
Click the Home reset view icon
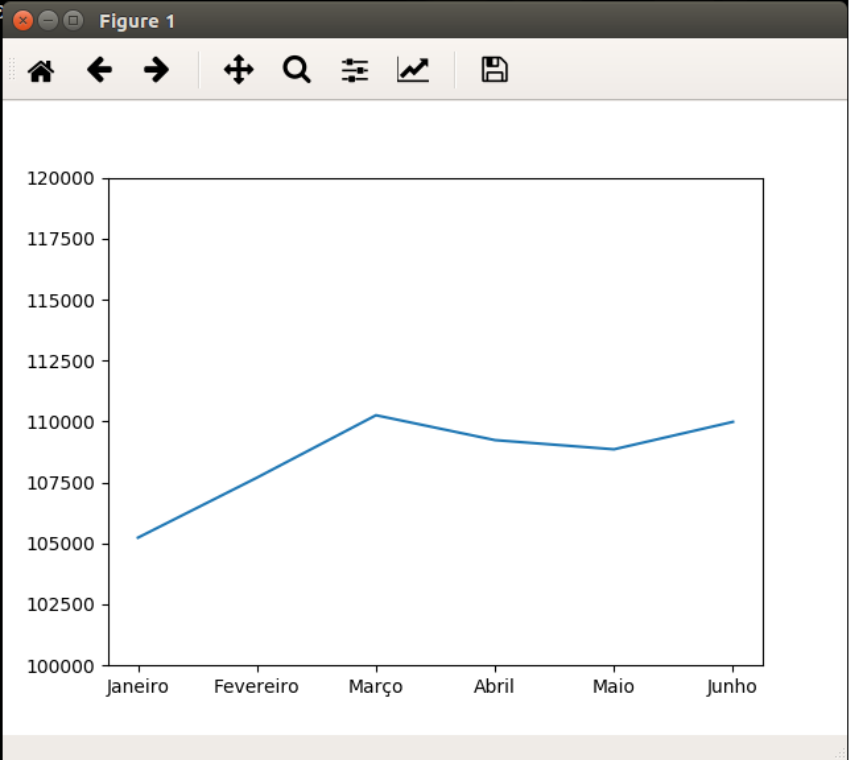point(40,70)
